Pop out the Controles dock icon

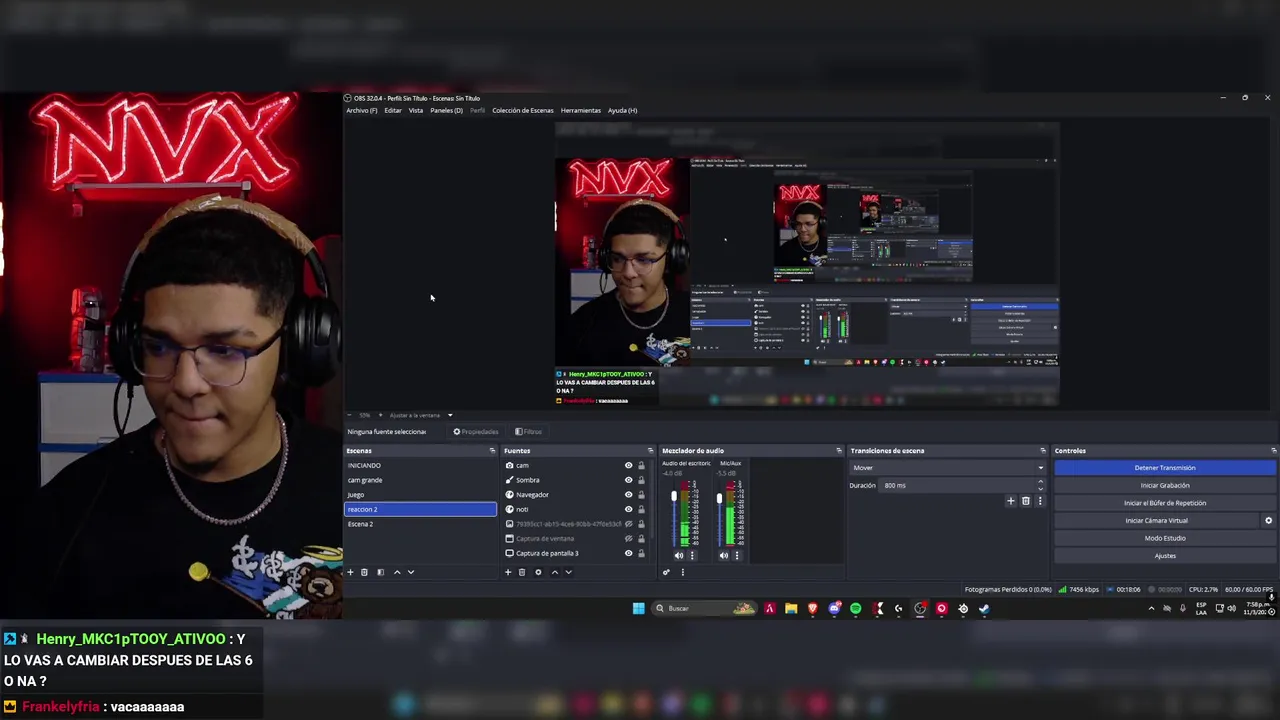[1273, 451]
